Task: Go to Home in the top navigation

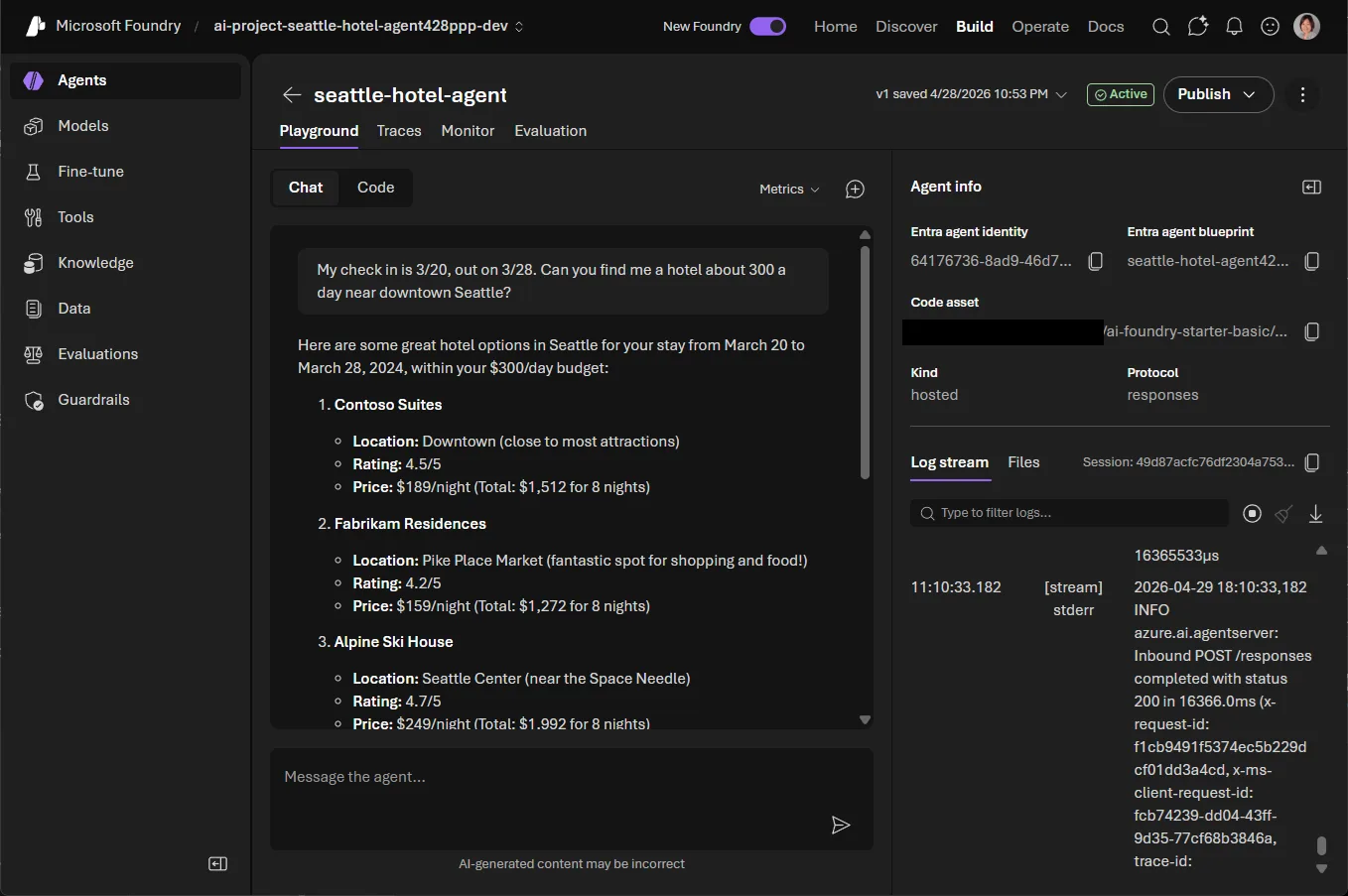Action: tap(836, 27)
